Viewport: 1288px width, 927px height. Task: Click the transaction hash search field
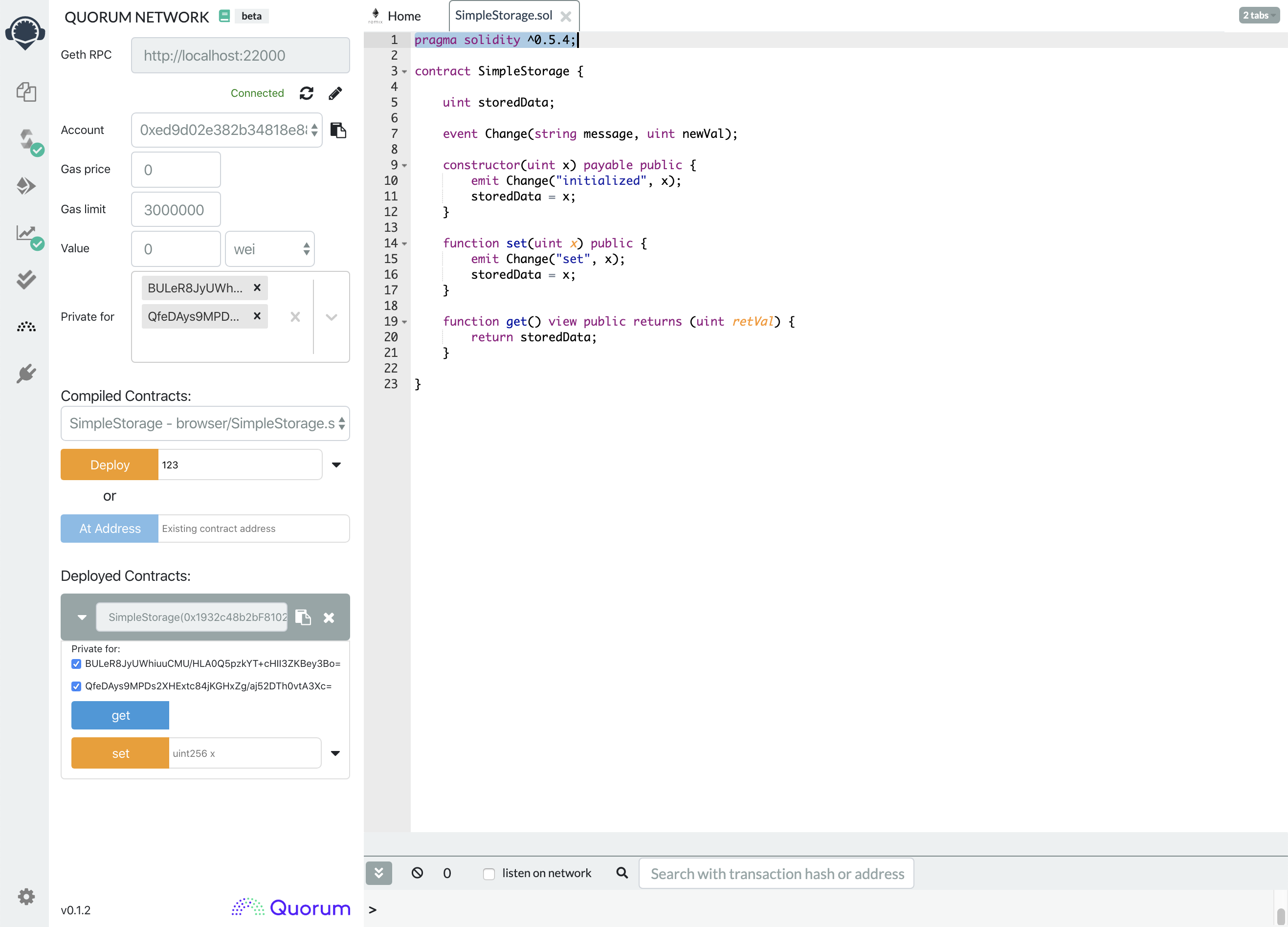(776, 873)
